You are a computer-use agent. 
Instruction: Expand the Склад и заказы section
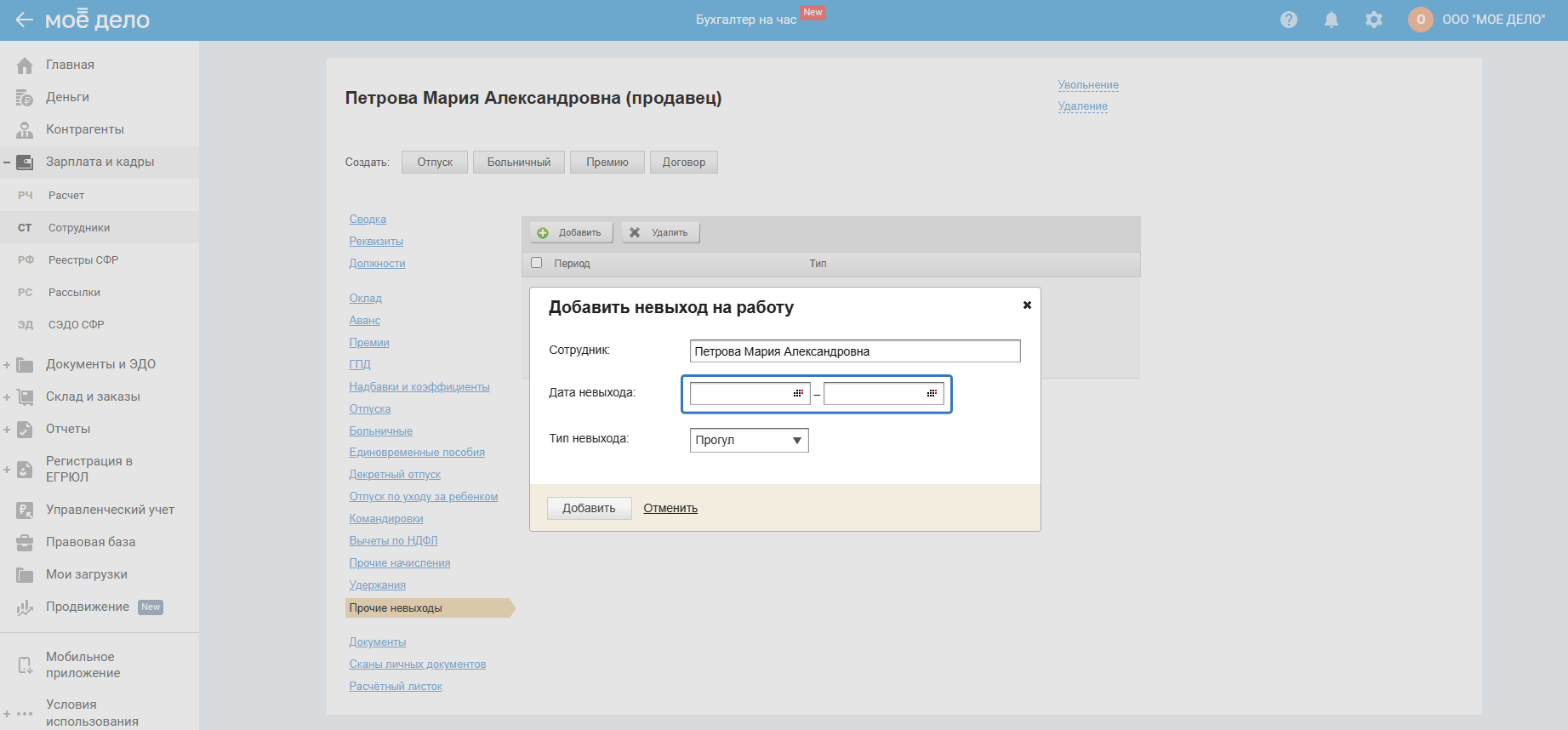[7, 397]
